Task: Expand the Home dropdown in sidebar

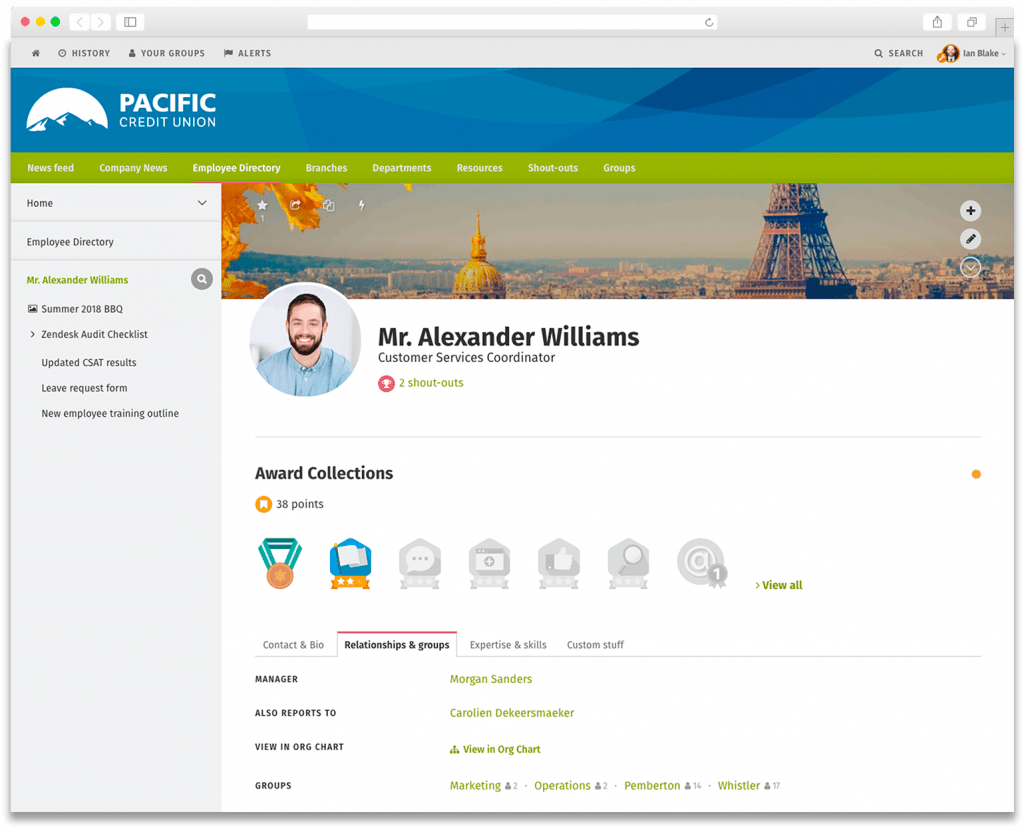Action: (202, 203)
